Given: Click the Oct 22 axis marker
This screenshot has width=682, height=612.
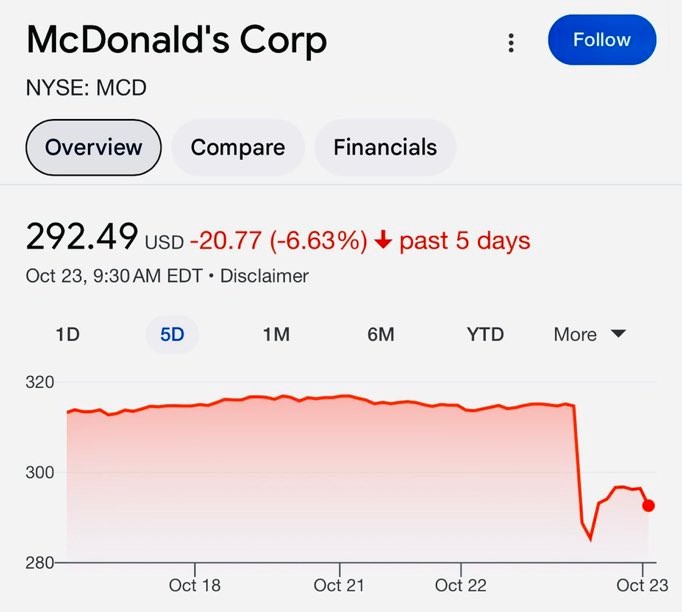Looking at the screenshot, I should (461, 585).
